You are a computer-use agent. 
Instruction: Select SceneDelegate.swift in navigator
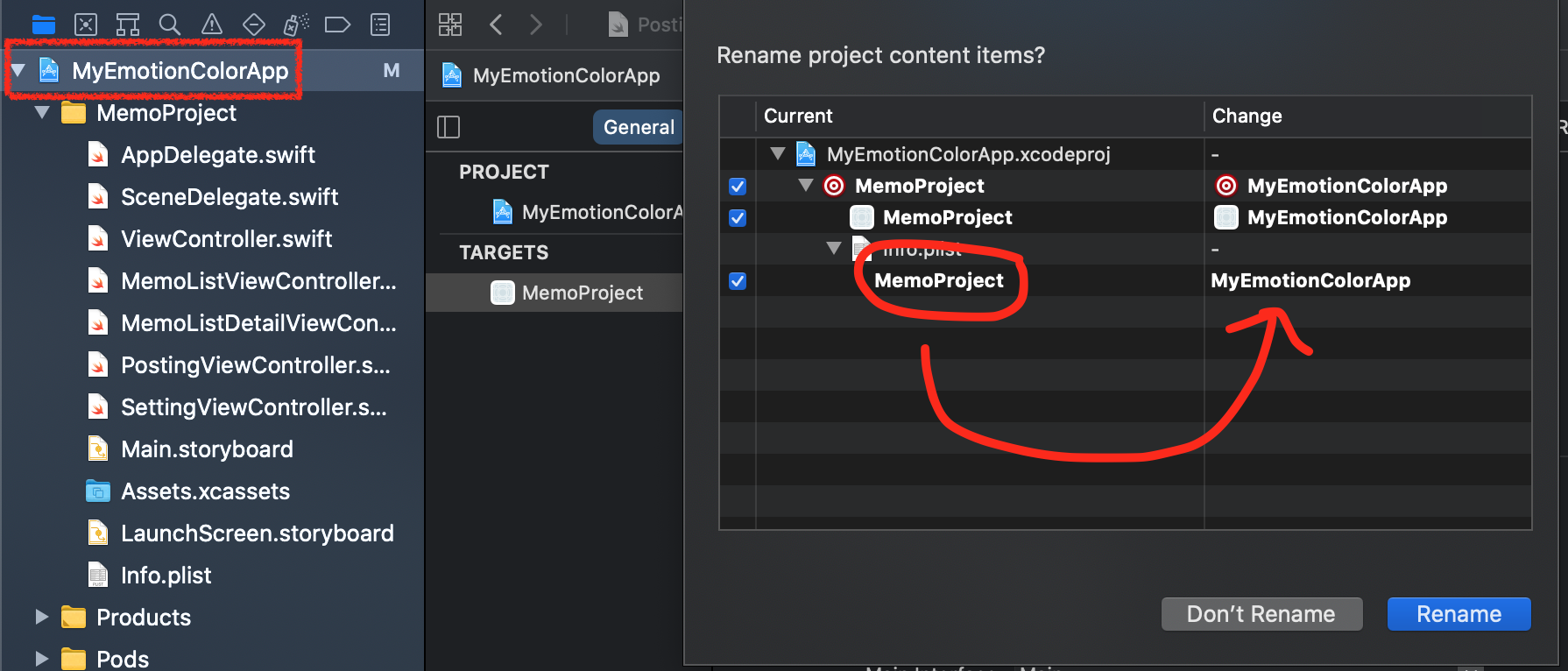tap(230, 197)
